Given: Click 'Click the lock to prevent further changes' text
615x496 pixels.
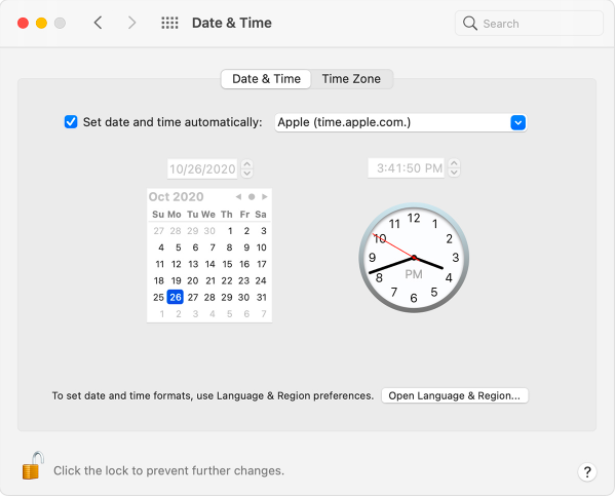Looking at the screenshot, I should (x=169, y=471).
